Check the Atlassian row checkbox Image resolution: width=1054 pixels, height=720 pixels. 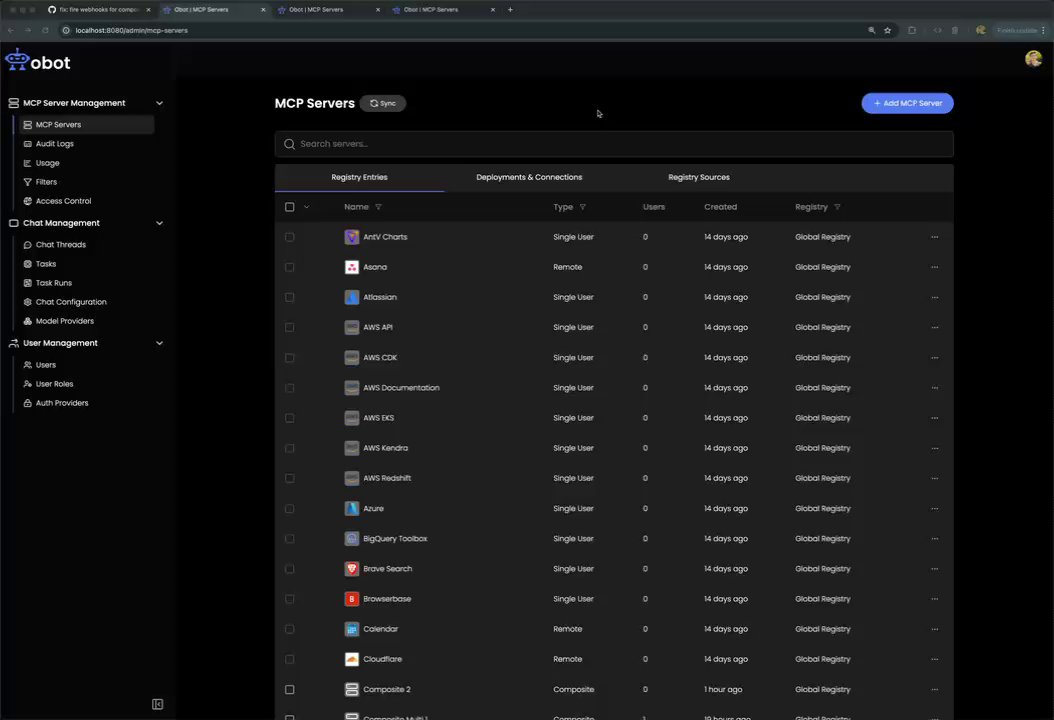tap(290, 297)
